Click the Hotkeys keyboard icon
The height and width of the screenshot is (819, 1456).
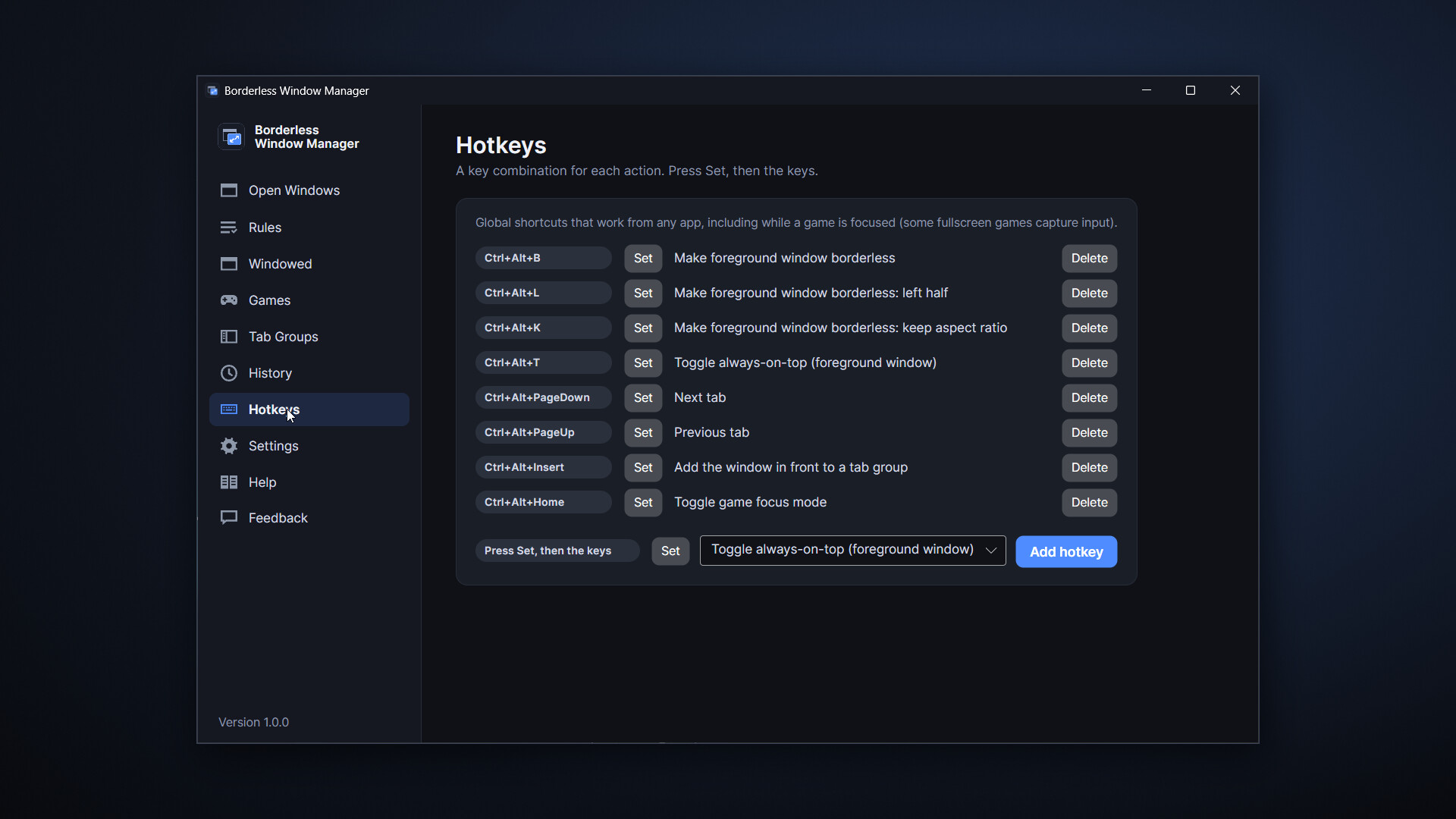pos(229,409)
